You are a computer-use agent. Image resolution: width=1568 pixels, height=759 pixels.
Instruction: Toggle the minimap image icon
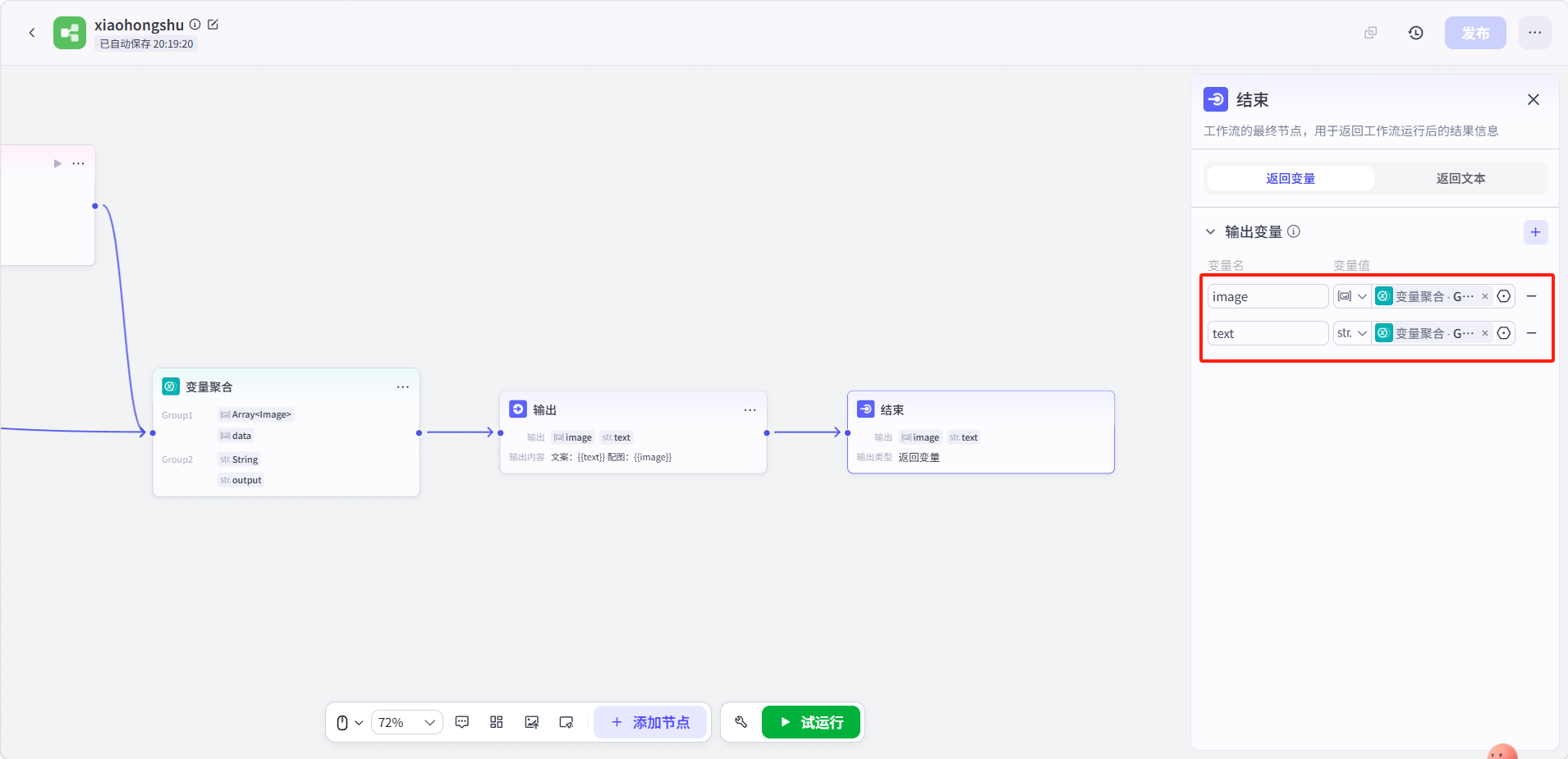pyautogui.click(x=532, y=722)
